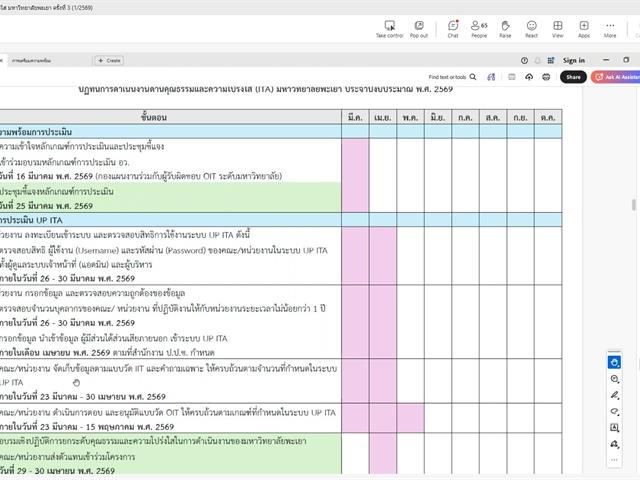Pop out the shared screen

[x=419, y=27]
